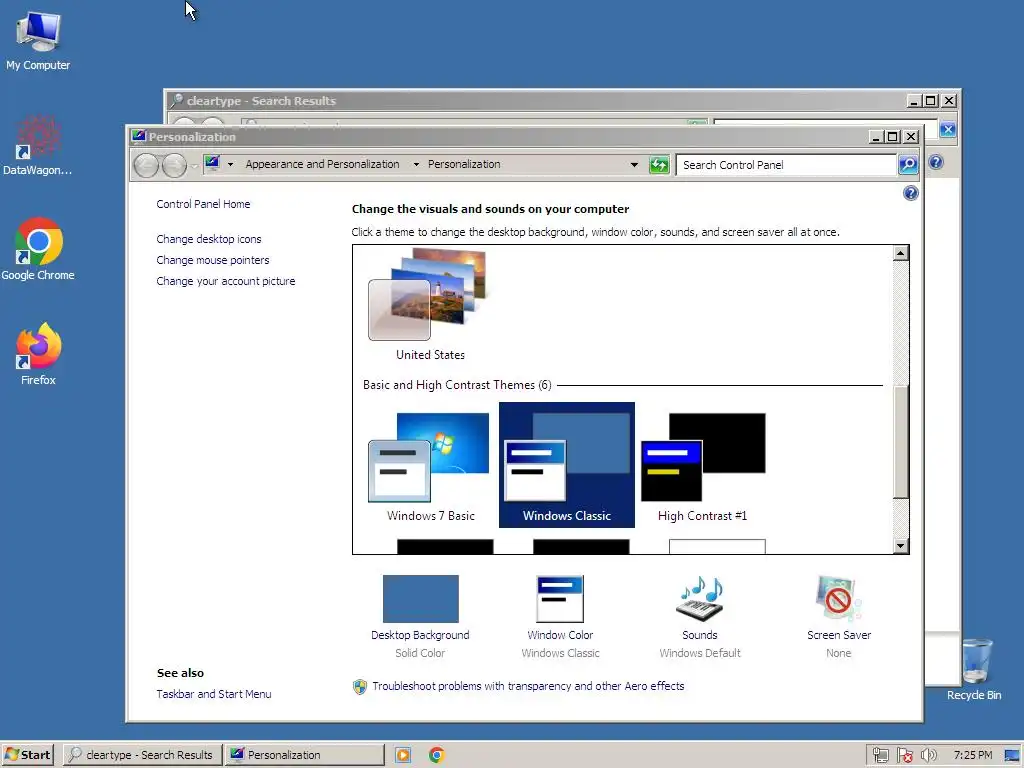Open the address bar history dropdown

click(634, 165)
